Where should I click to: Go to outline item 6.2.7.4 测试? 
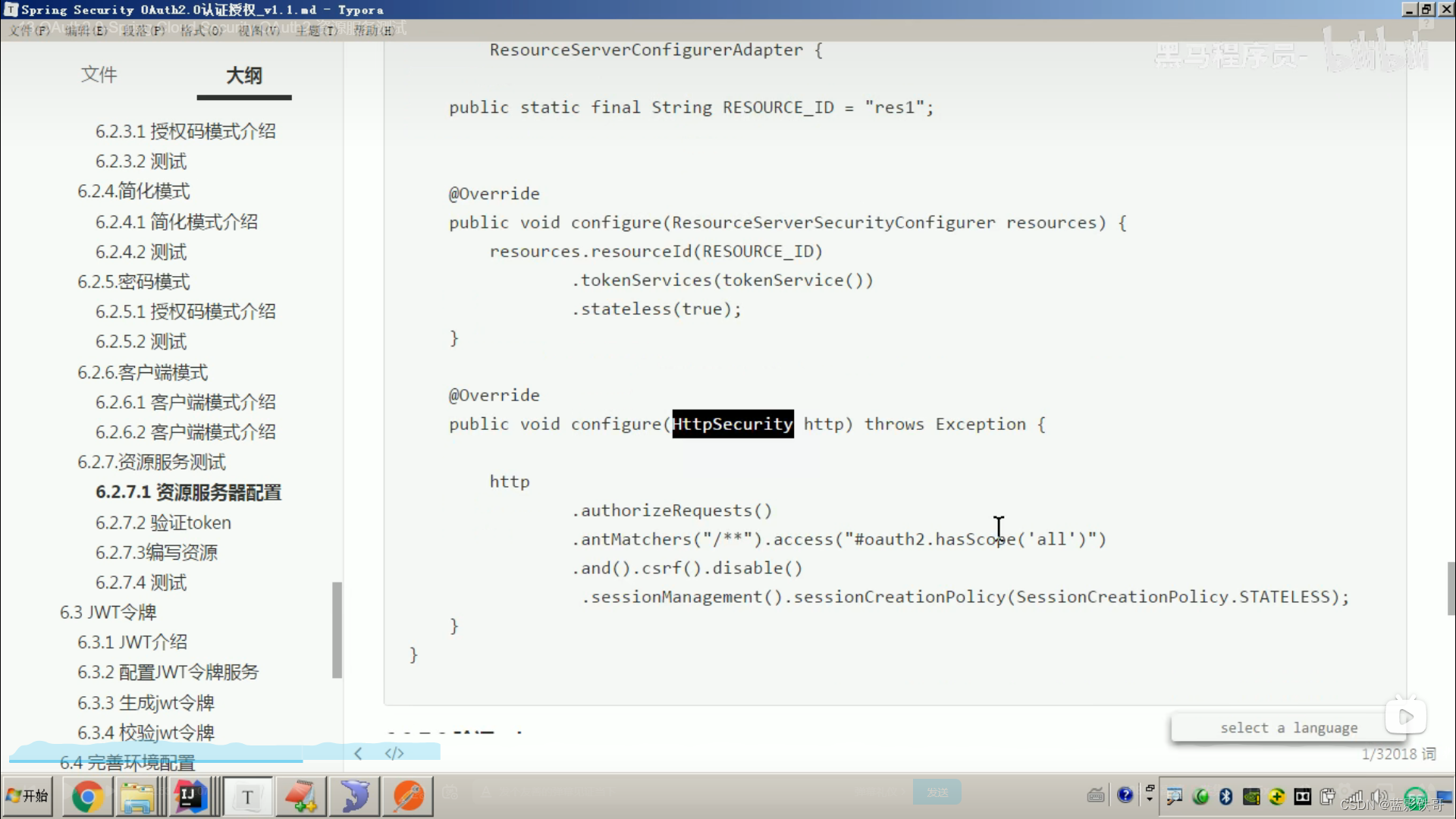pyautogui.click(x=141, y=582)
